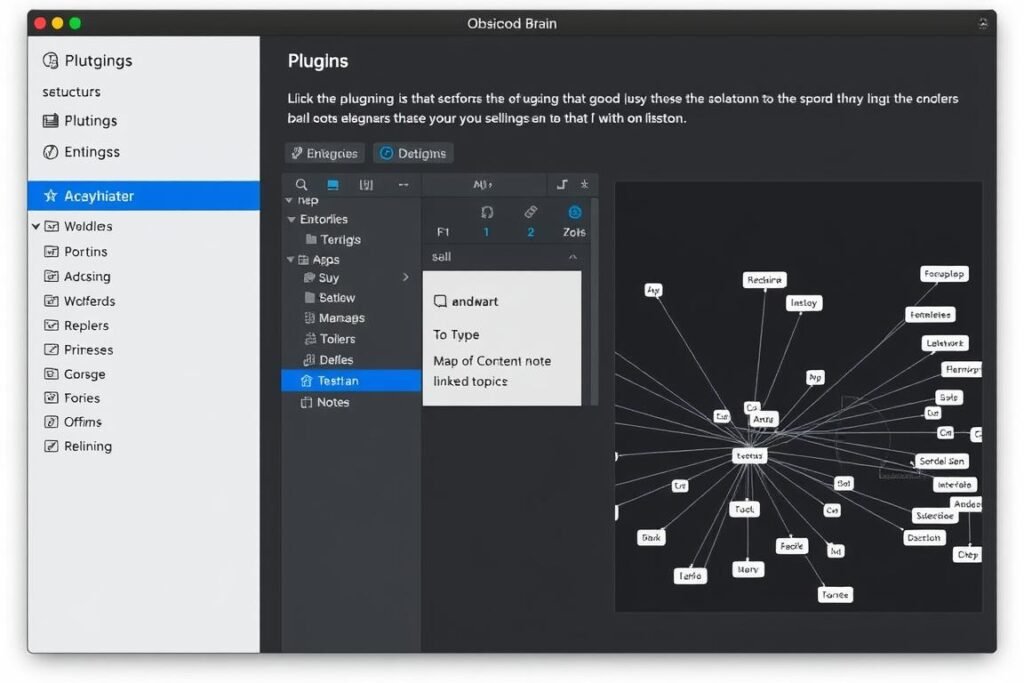Screen dimensions: 1024x683
Task: Open the Entagces tab
Action: (x=323, y=153)
